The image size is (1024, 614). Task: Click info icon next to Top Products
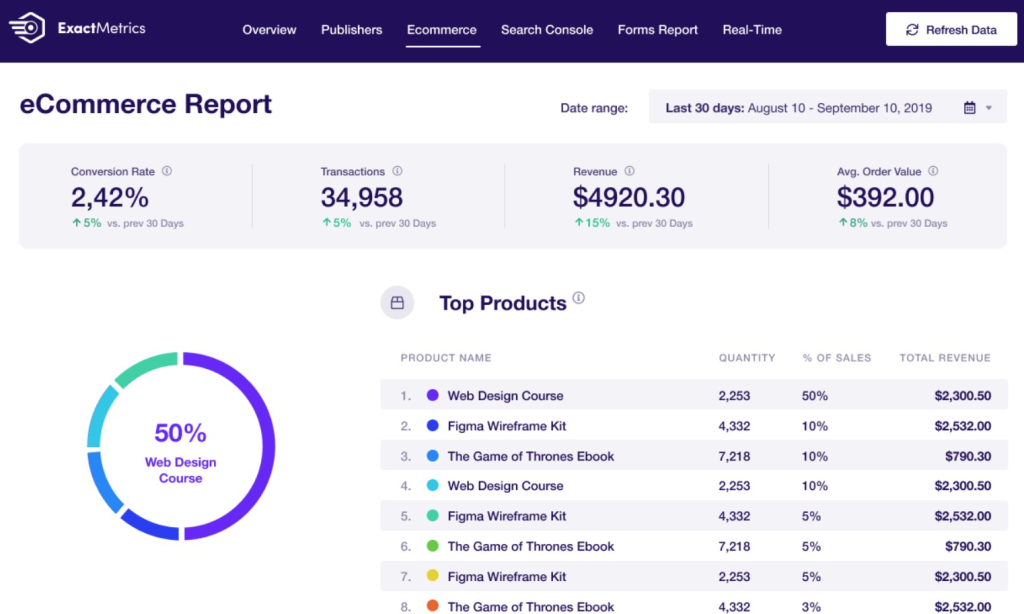[x=579, y=298]
